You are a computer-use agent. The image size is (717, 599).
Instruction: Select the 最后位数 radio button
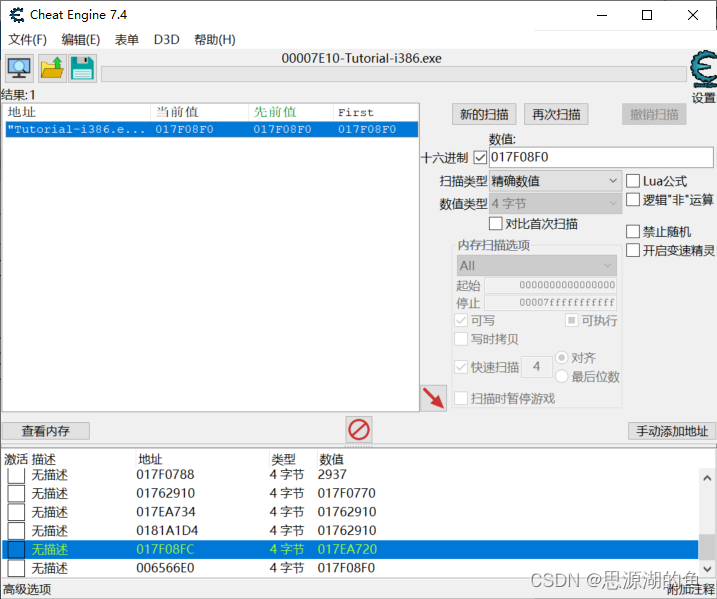(562, 376)
